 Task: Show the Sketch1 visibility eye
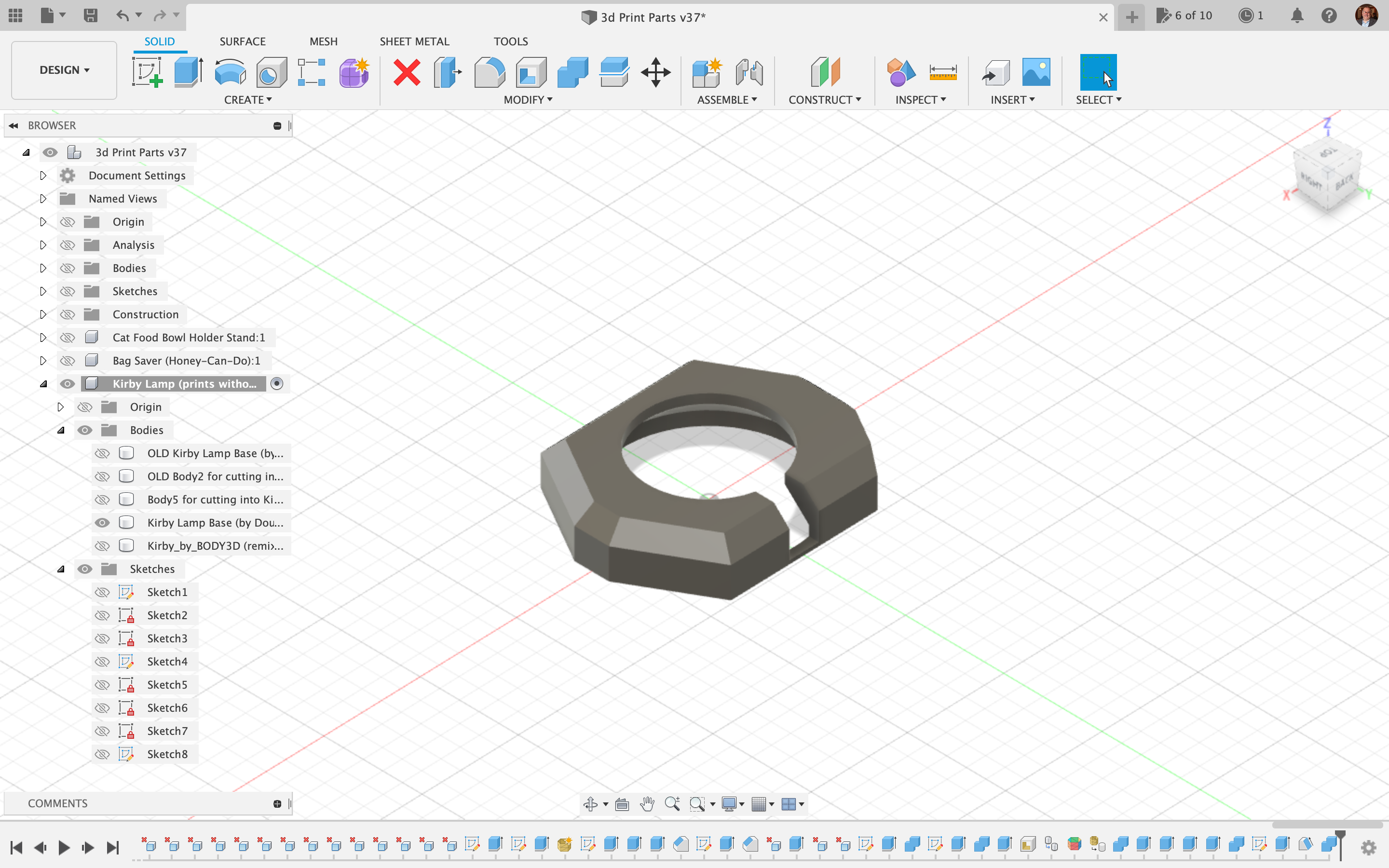coord(102,592)
